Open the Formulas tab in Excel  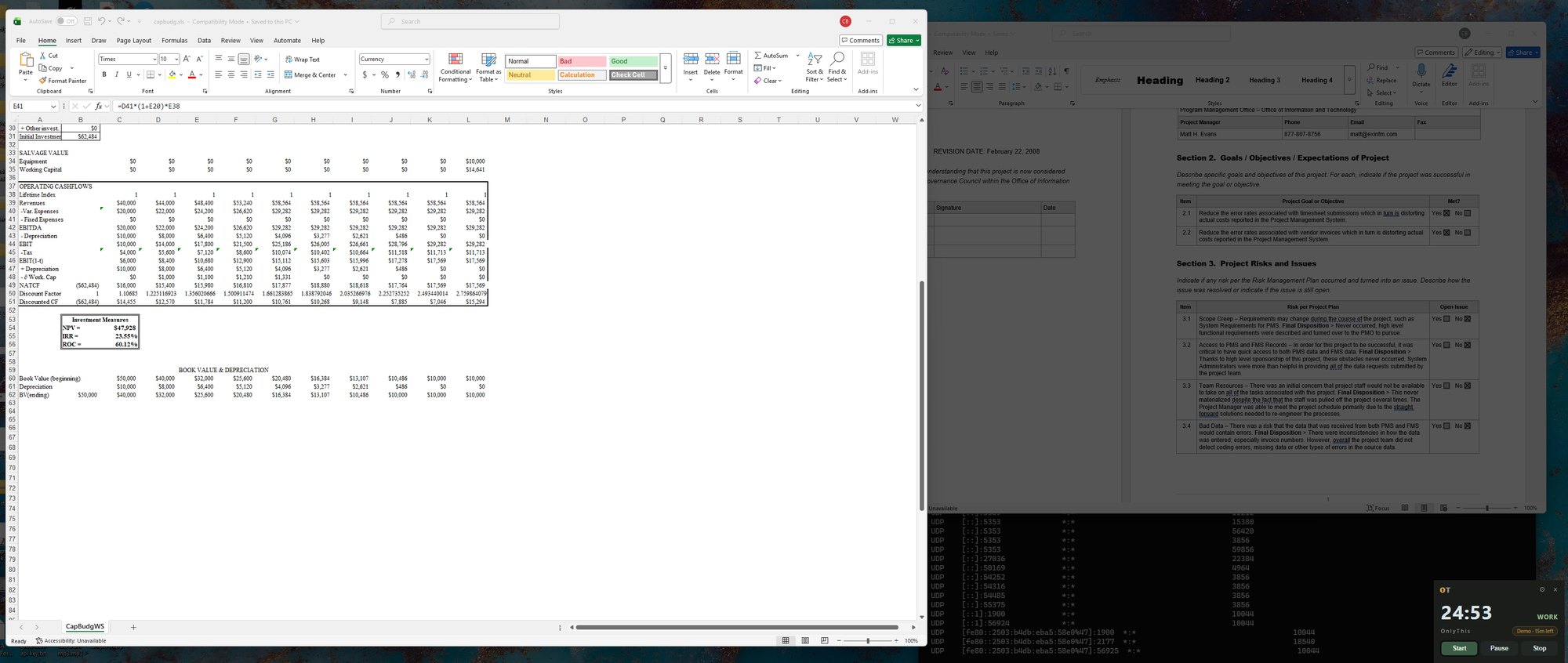pyautogui.click(x=174, y=41)
